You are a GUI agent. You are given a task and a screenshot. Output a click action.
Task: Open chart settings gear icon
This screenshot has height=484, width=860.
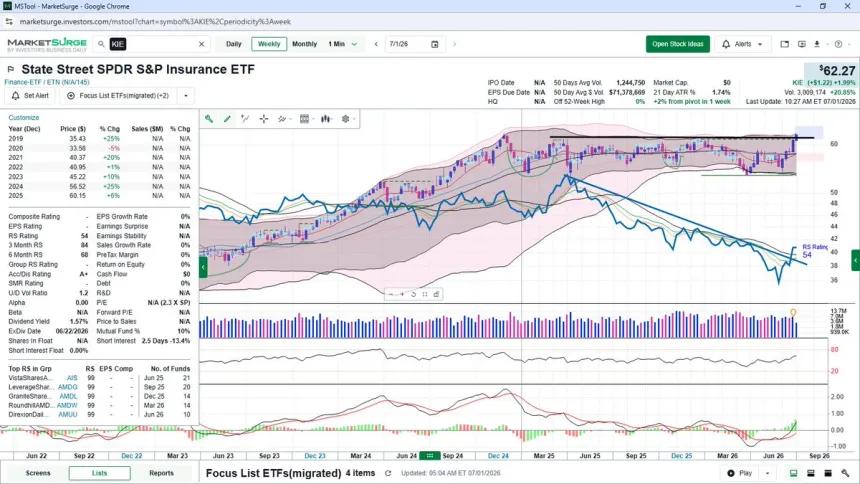(346, 119)
